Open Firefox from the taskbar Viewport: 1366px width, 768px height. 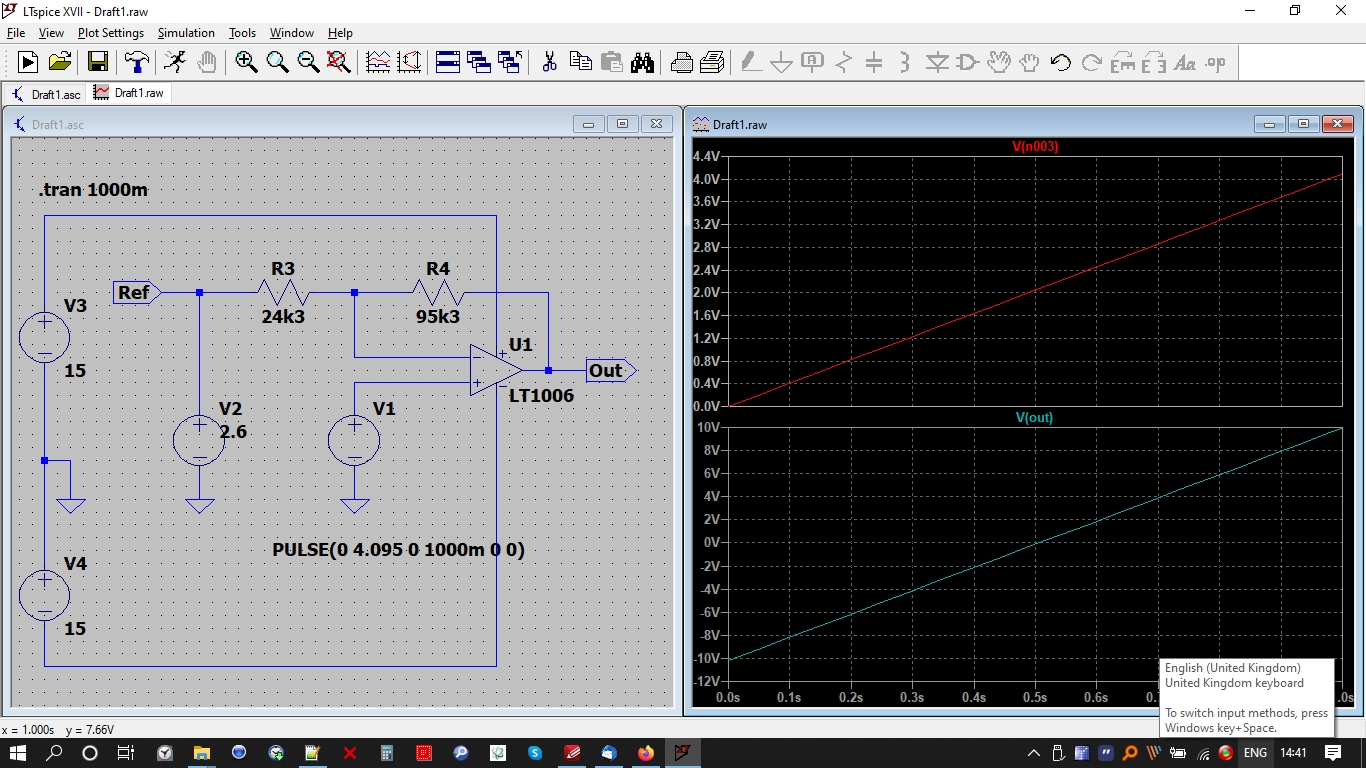pos(645,752)
